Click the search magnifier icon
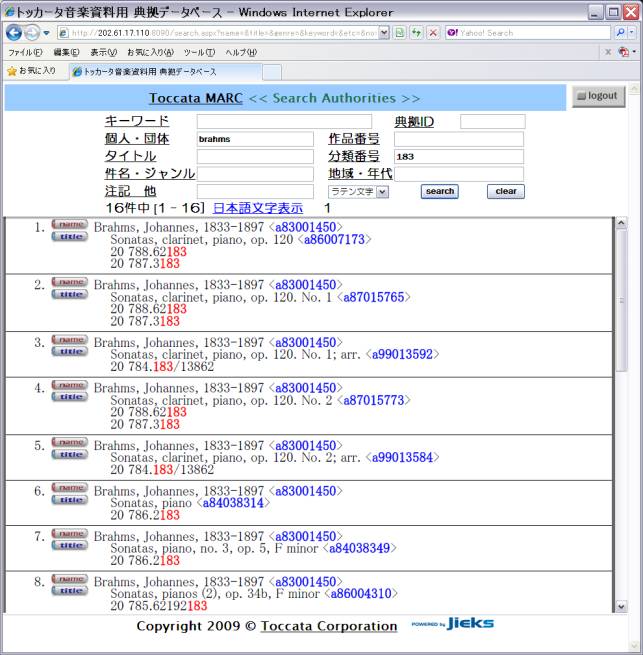This screenshot has height=655, width=643. pyautogui.click(x=620, y=33)
